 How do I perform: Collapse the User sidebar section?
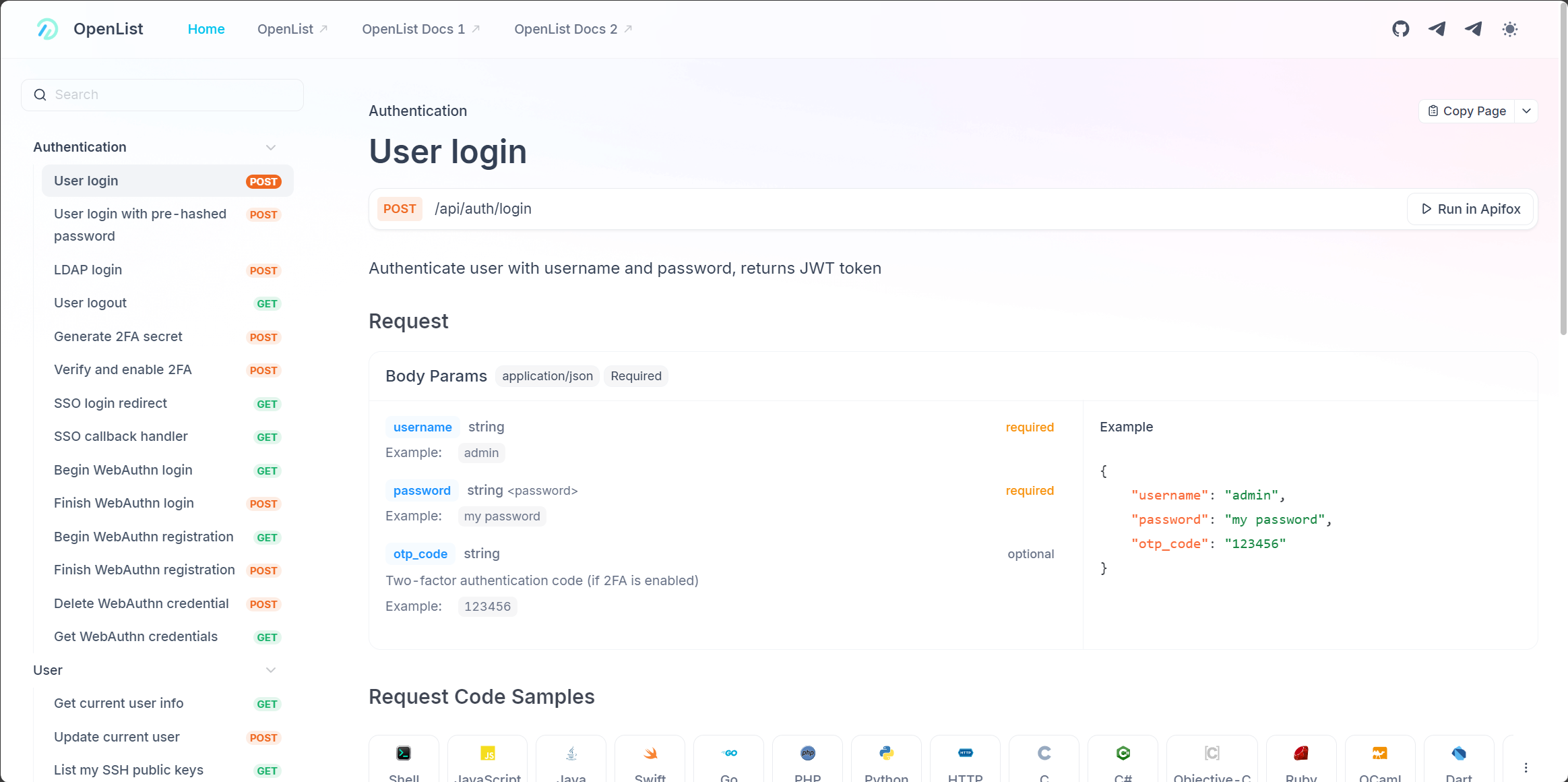click(x=271, y=670)
